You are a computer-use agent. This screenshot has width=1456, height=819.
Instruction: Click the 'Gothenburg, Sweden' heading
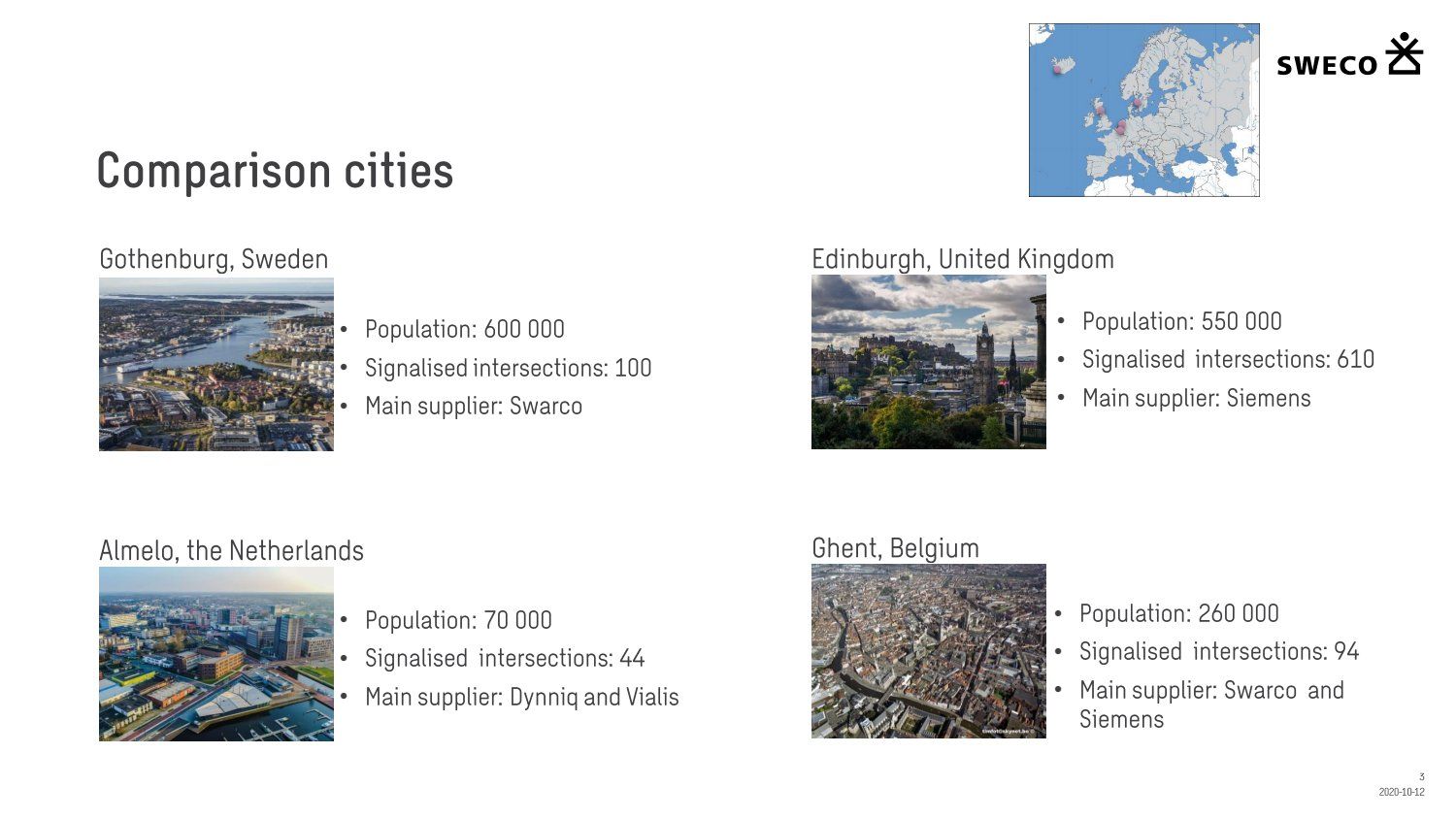point(214,259)
